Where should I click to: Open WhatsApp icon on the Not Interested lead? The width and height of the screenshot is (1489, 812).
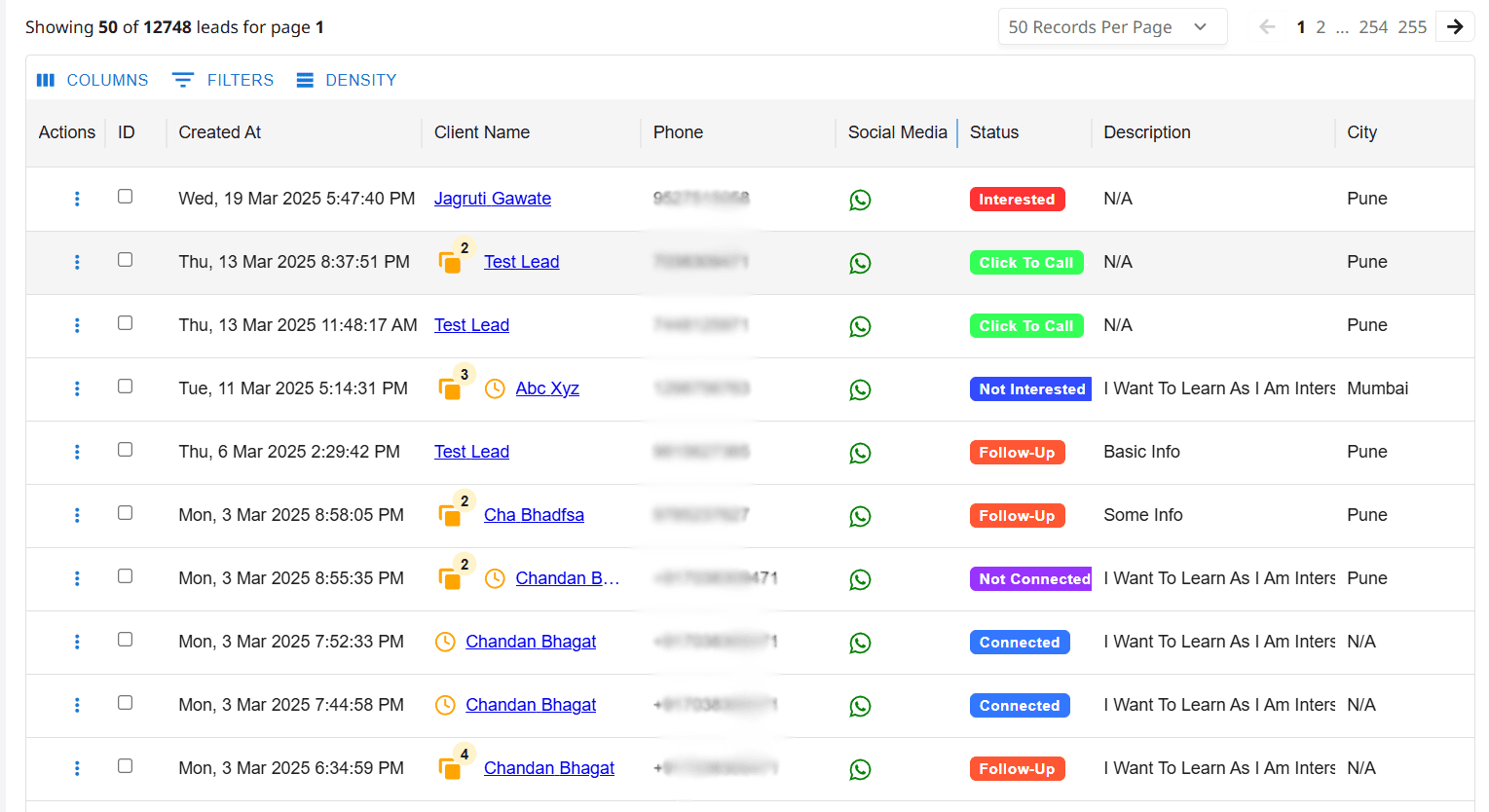pyautogui.click(x=860, y=389)
